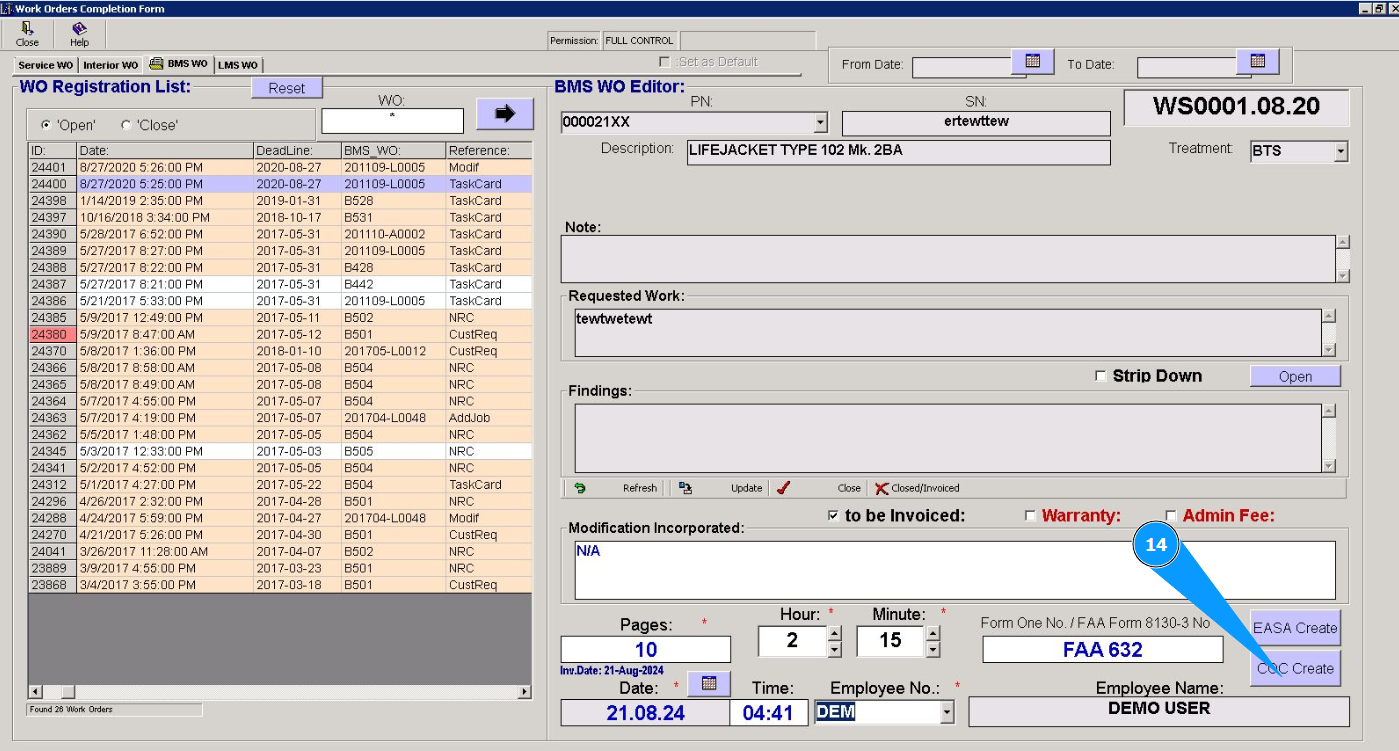Click the Help book icon in toolbar
1399x751 pixels.
tap(79, 29)
